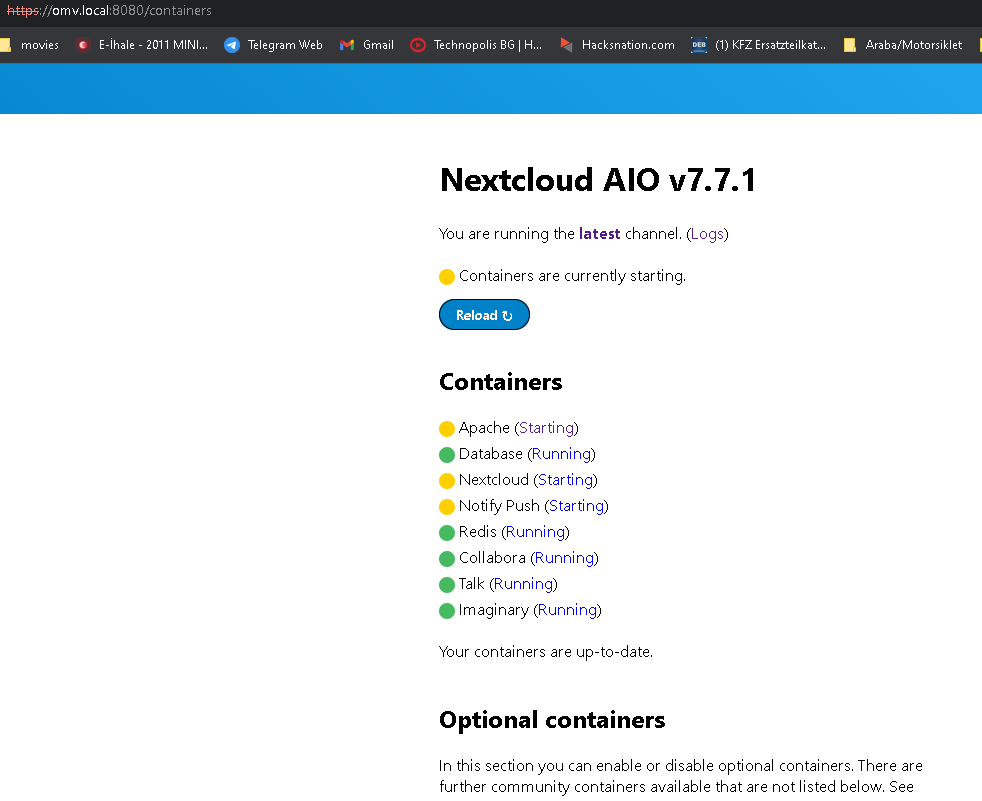Open Talk Running status link
This screenshot has height=801, width=982.
coord(524,584)
